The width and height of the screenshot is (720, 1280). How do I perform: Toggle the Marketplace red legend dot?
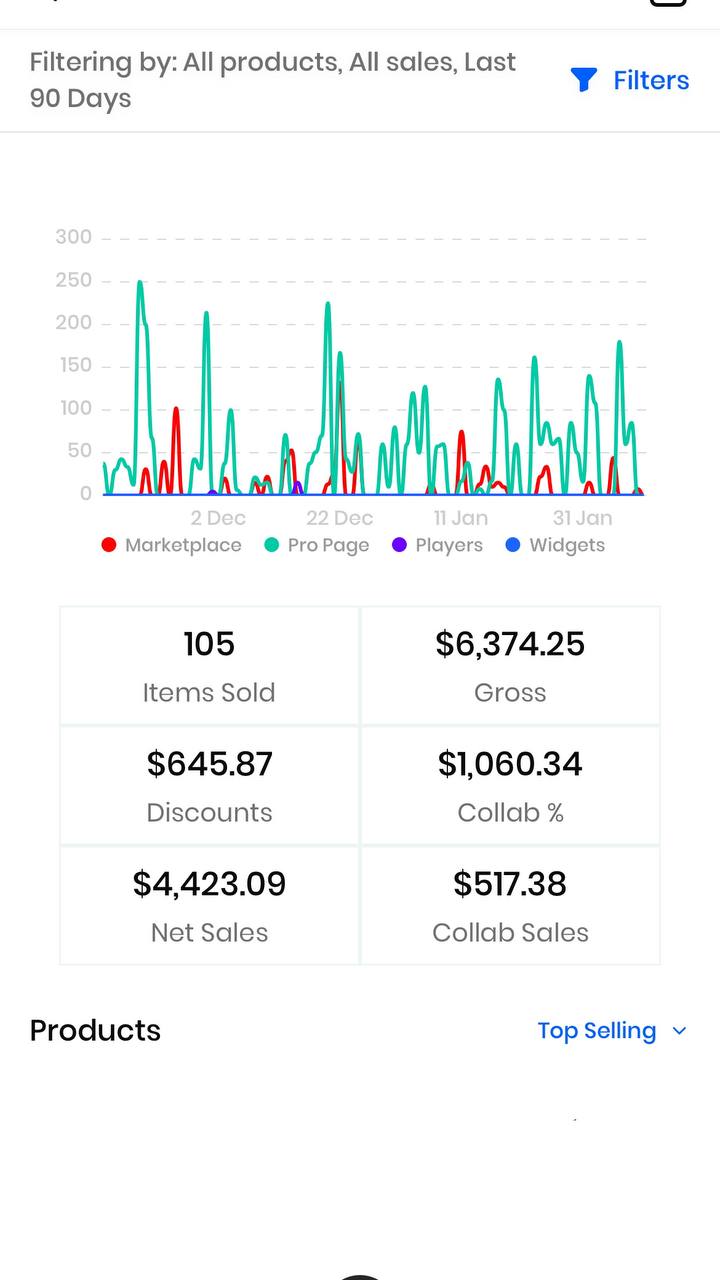pyautogui.click(x=109, y=545)
